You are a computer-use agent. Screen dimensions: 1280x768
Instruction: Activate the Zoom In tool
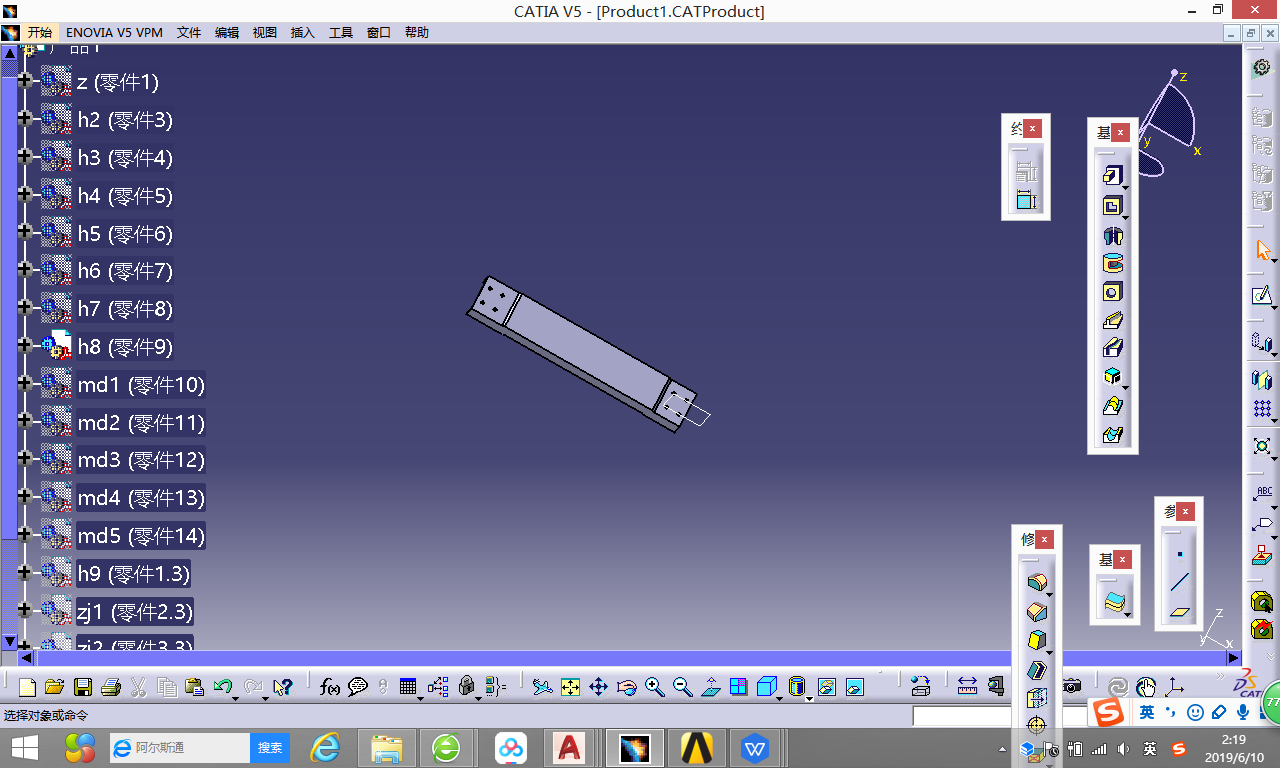[x=655, y=687]
